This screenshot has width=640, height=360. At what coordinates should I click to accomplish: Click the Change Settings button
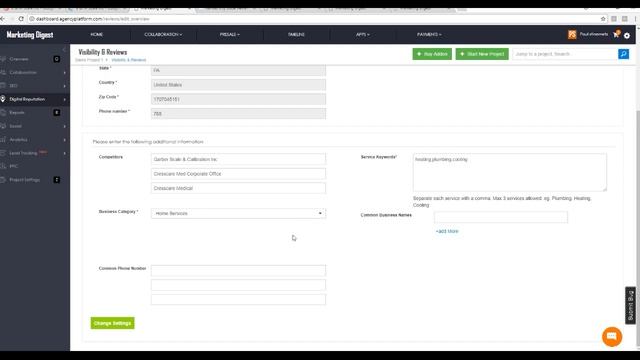point(112,323)
